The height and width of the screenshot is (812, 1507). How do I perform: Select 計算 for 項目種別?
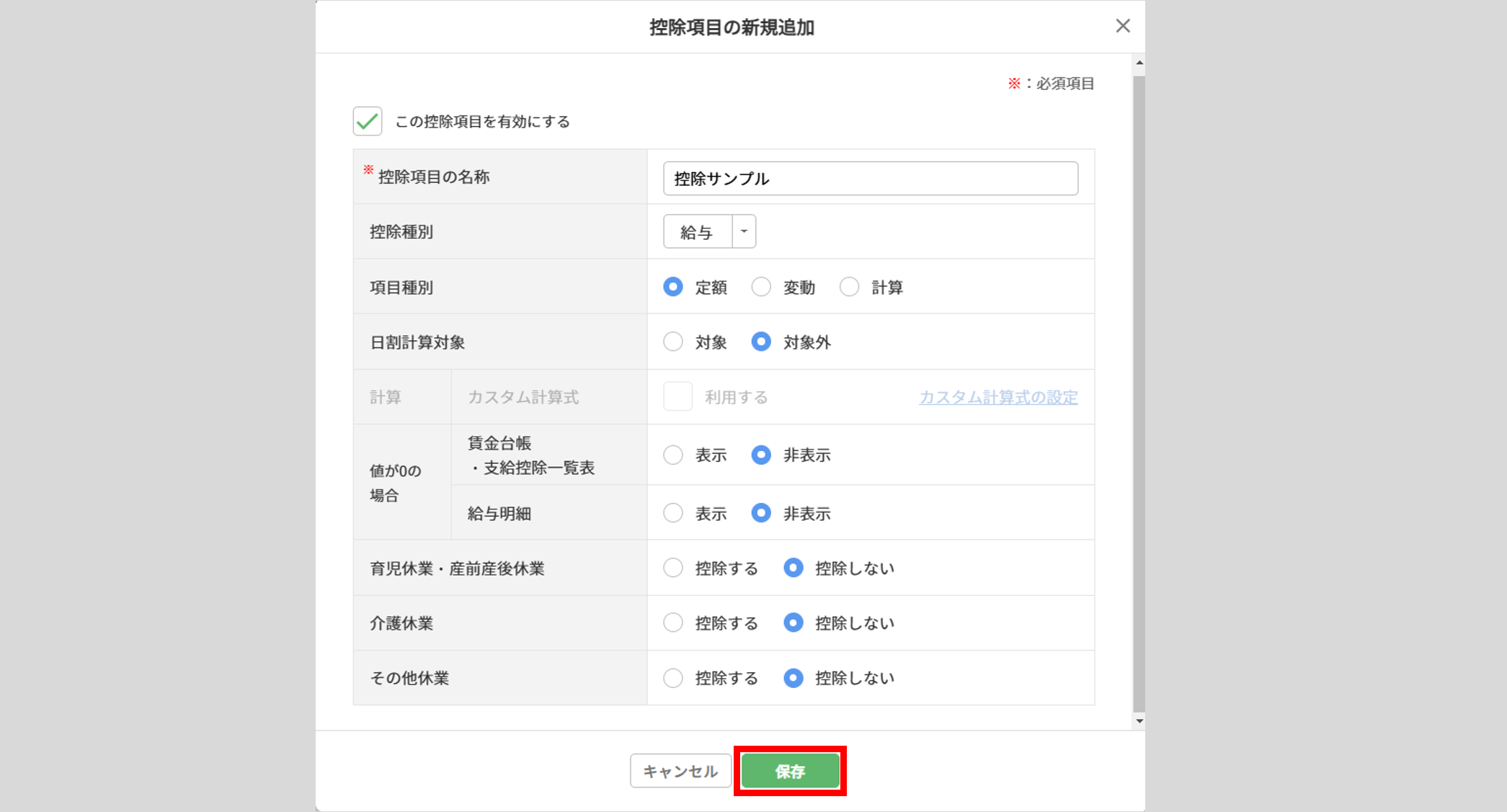[x=849, y=287]
